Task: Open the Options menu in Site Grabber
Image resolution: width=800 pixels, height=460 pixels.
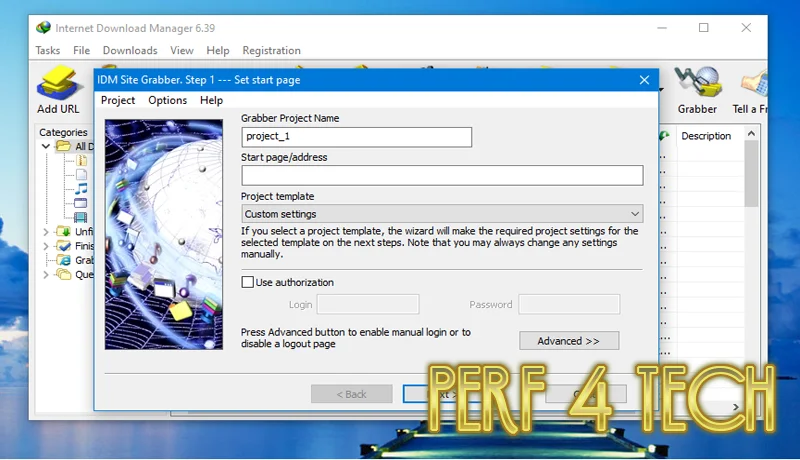Action: 167,100
